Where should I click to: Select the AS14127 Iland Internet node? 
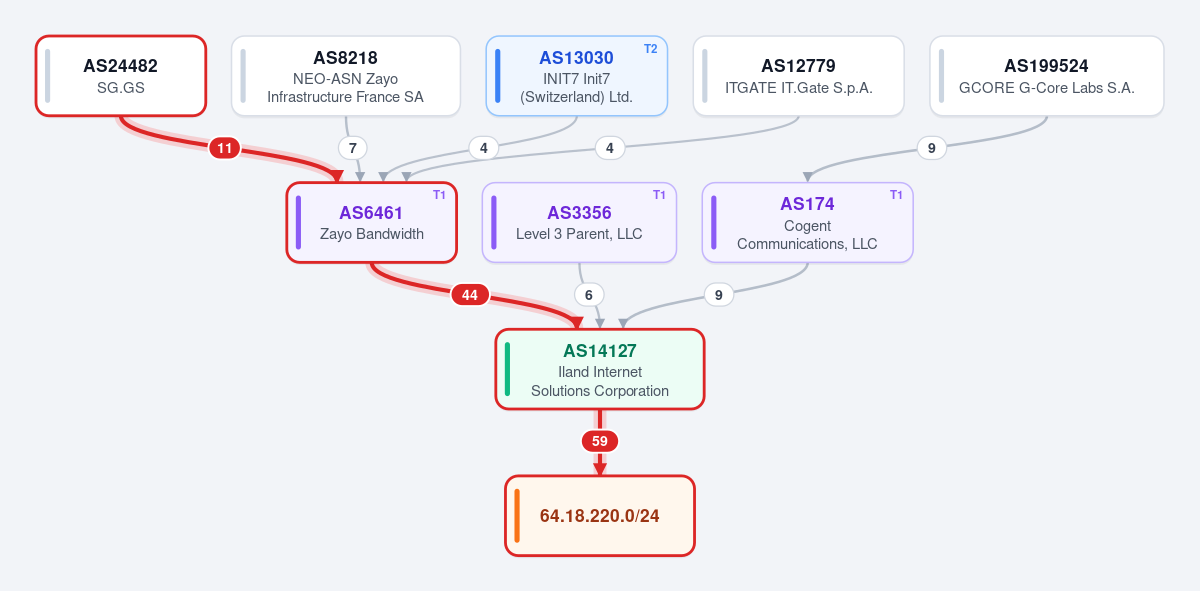(x=600, y=369)
